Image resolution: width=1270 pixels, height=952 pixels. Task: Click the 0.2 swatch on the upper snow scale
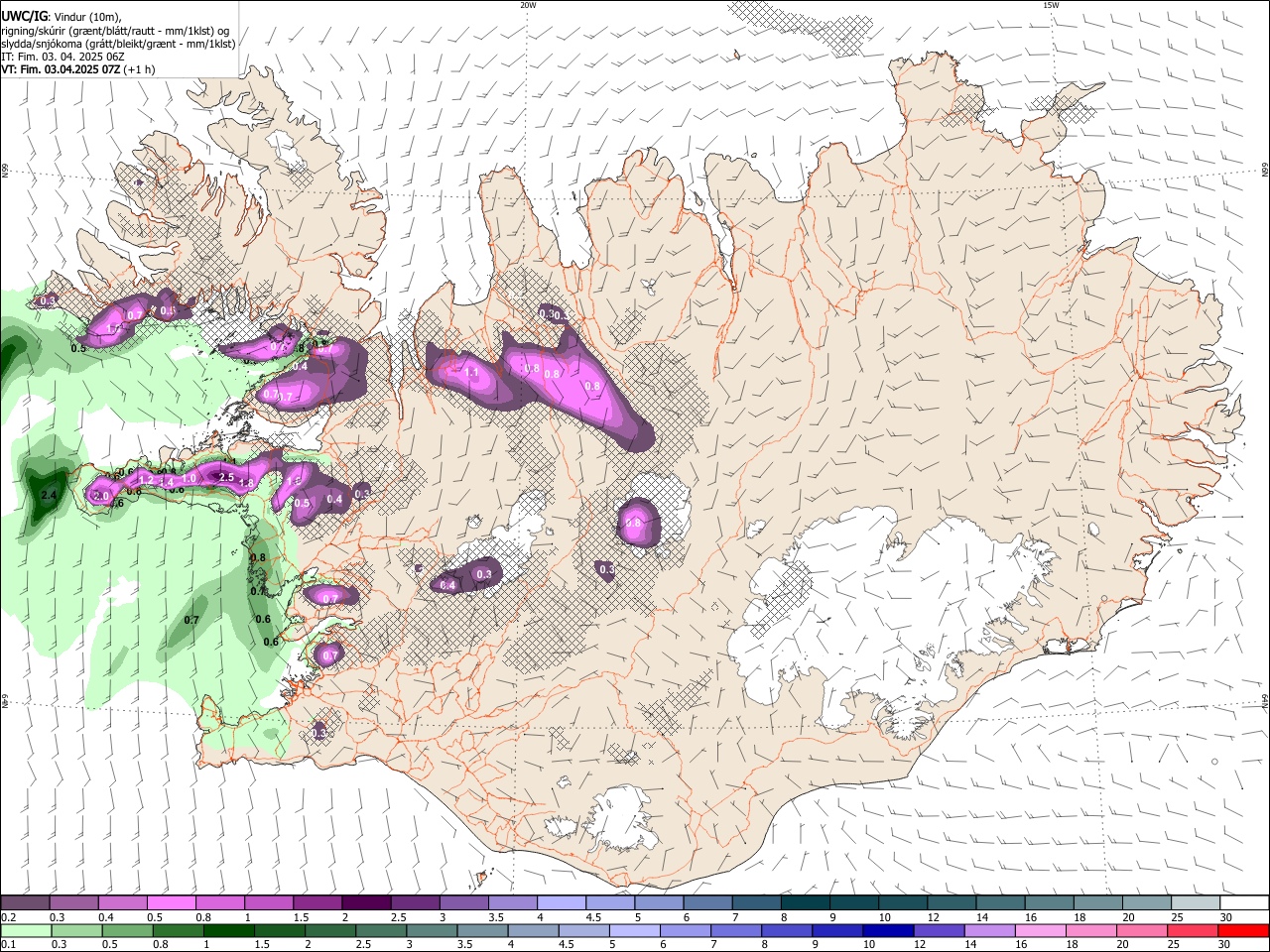[25, 903]
